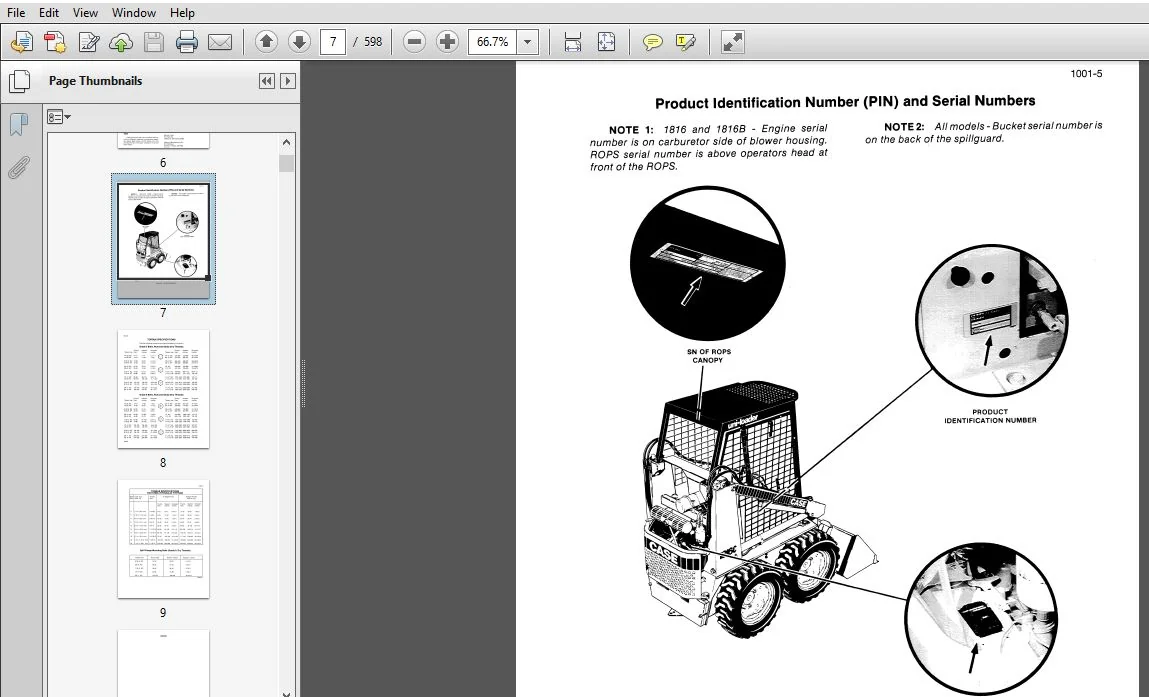
Task: Collapse navigation pane with double-left arrows
Action: 267,81
